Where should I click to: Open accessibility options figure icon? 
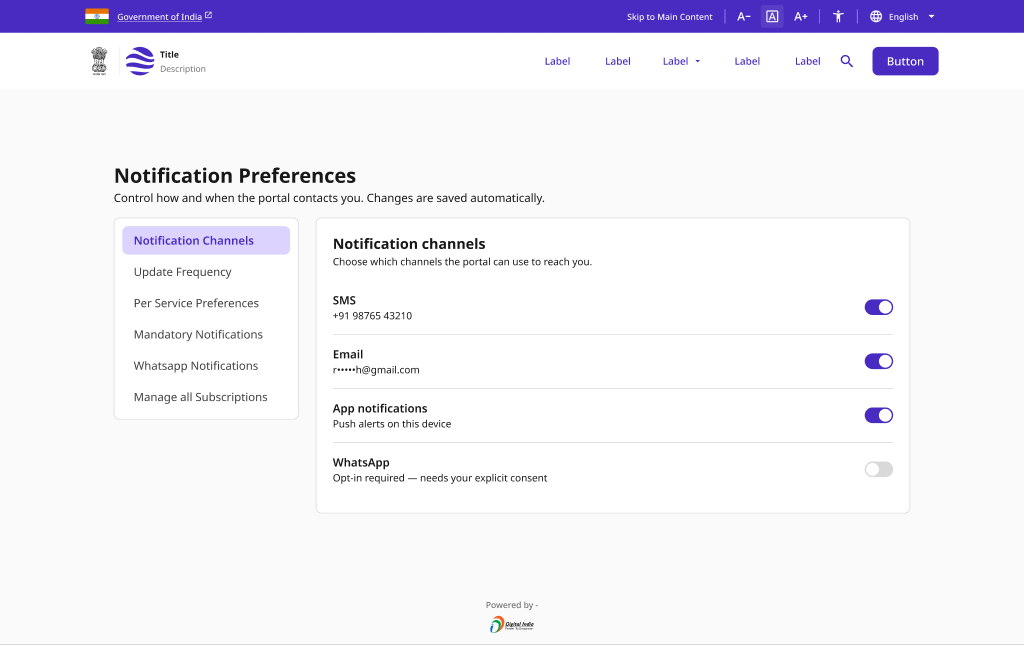tap(839, 17)
